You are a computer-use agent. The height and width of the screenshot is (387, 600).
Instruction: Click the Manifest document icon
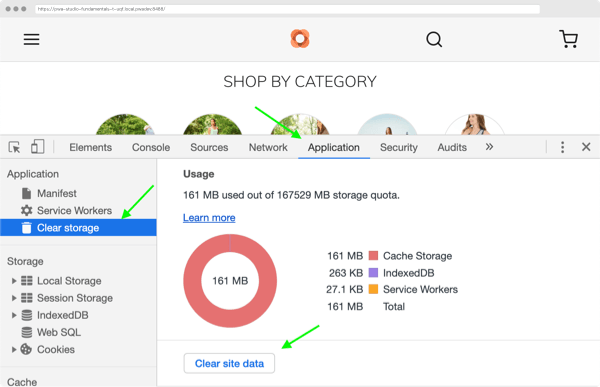[x=26, y=194]
